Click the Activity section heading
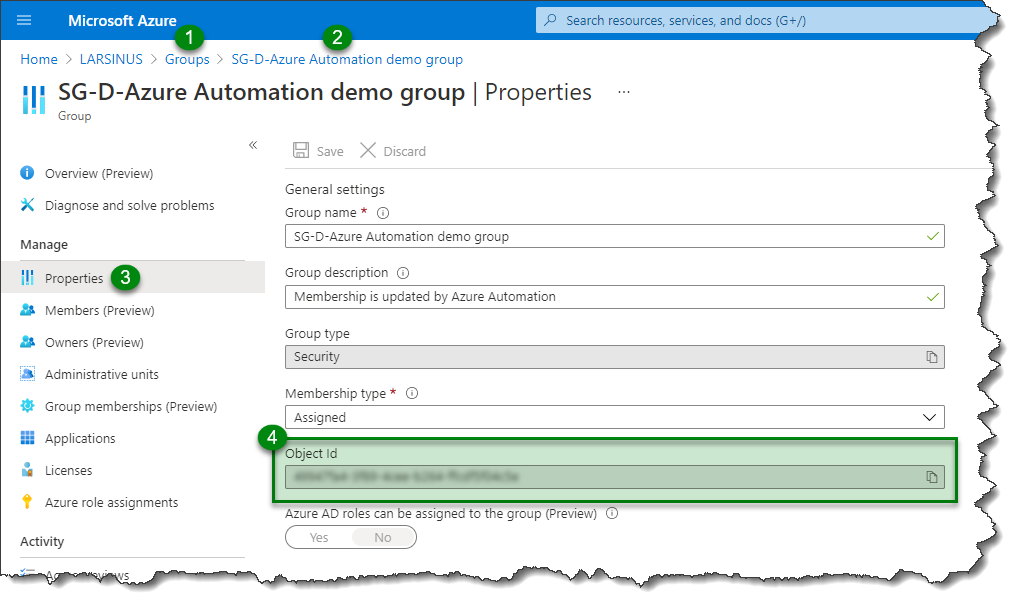The height and width of the screenshot is (611, 1021). point(42,541)
